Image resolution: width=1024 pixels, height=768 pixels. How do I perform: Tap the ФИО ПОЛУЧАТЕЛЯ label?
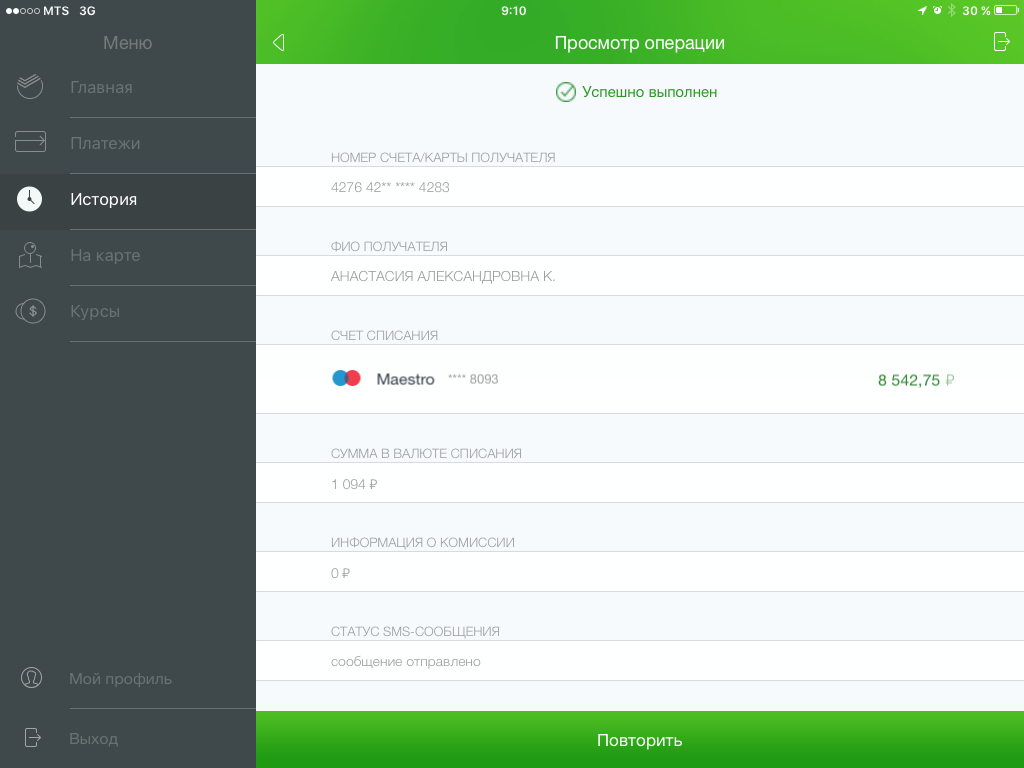pyautogui.click(x=389, y=246)
